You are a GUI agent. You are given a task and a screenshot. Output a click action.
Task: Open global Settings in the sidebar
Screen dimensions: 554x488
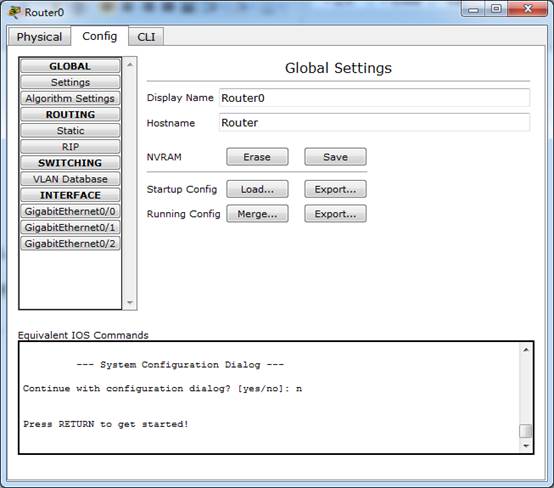pos(70,82)
